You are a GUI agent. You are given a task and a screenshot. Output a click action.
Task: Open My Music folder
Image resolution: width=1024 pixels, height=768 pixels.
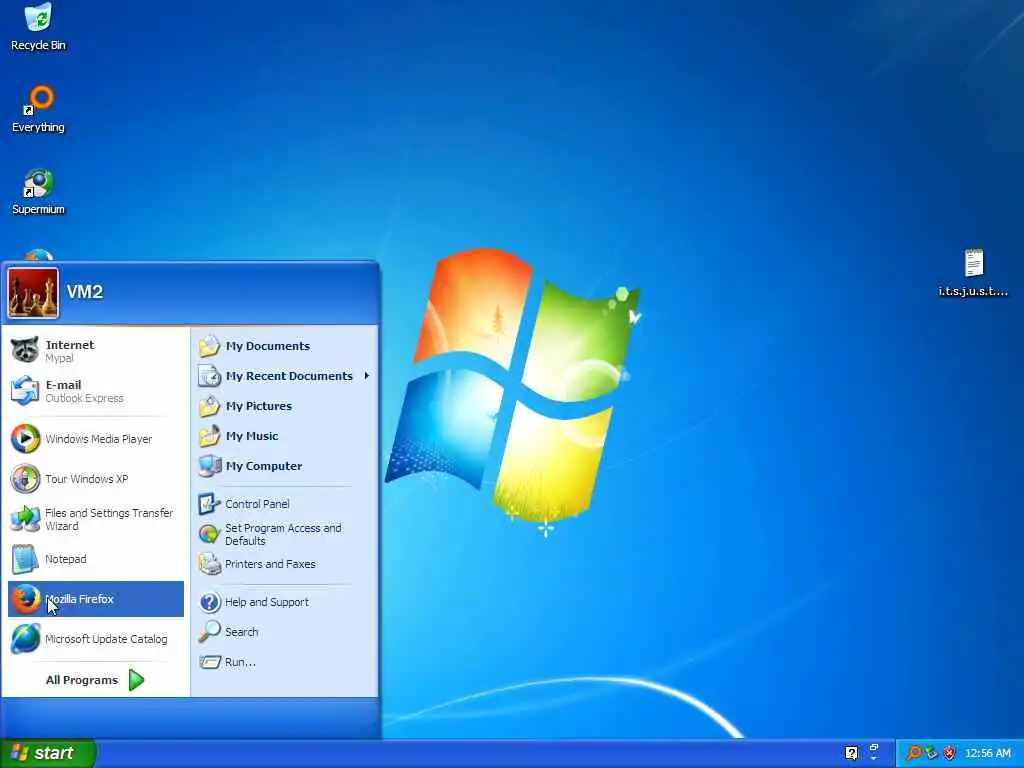click(284, 436)
